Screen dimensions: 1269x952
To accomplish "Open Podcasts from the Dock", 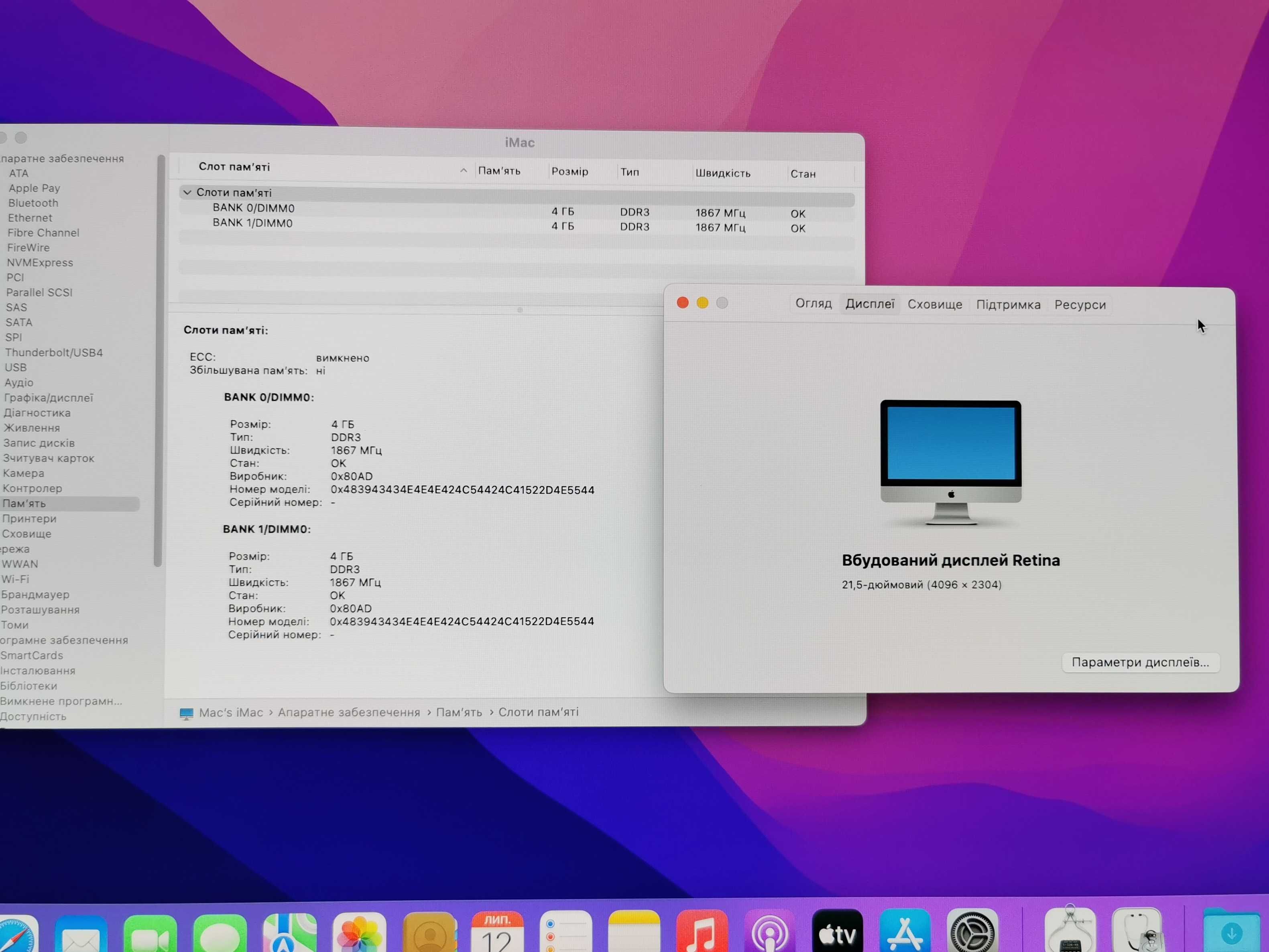I will click(770, 930).
